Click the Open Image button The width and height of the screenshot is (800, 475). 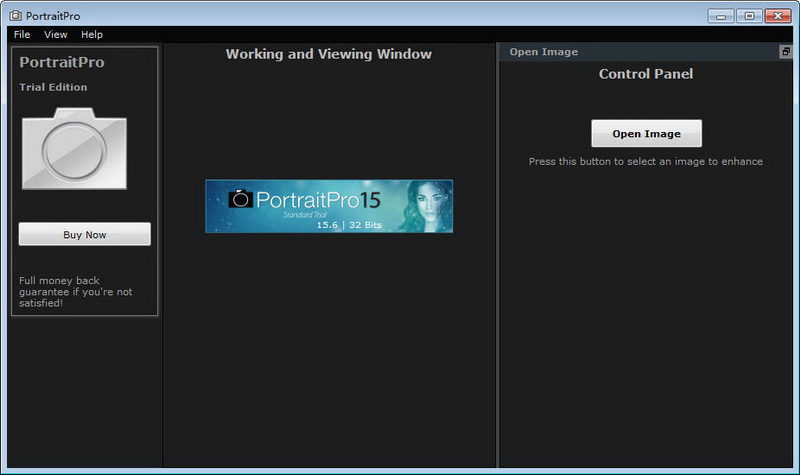coord(646,134)
